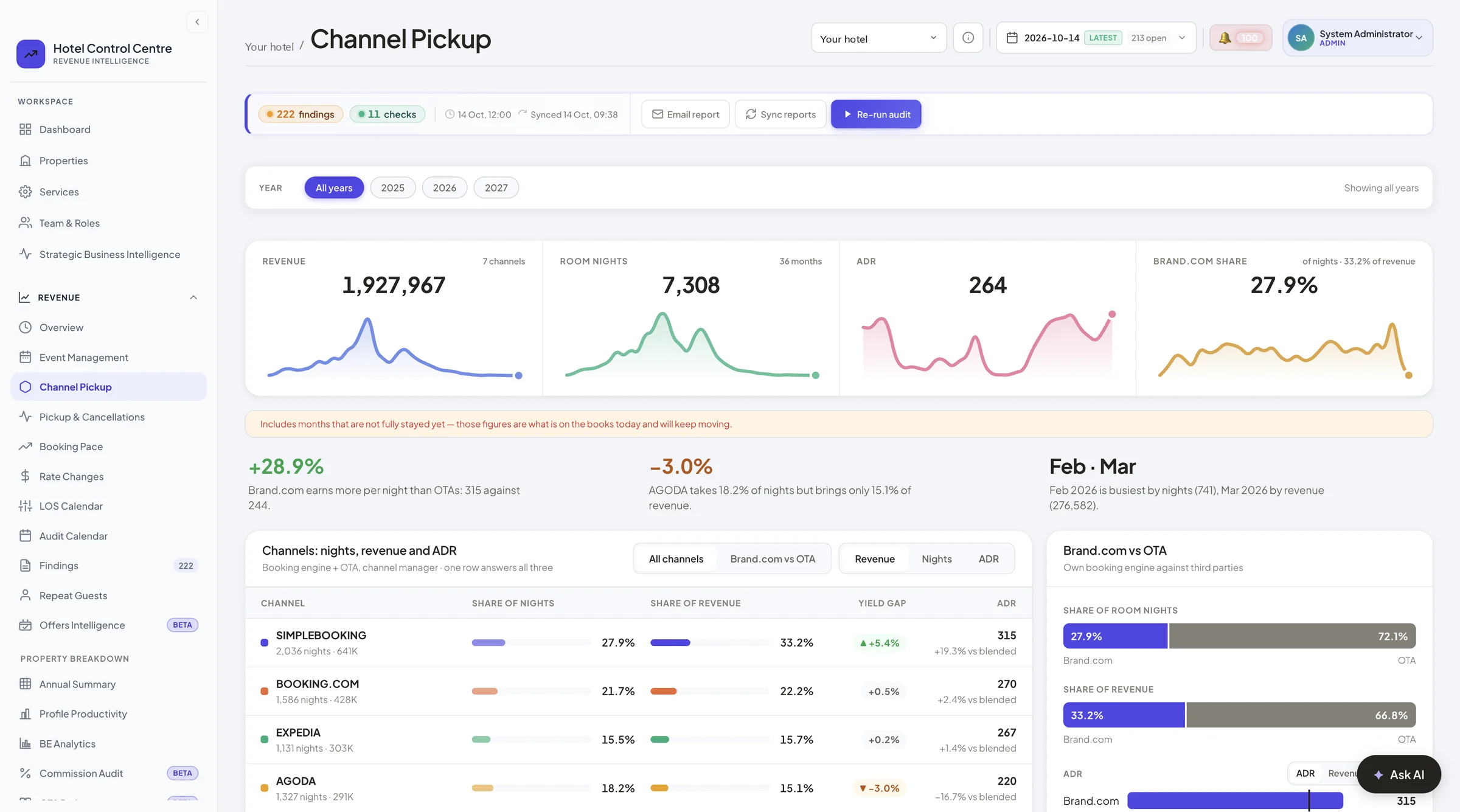Open System Administrator user menu

tap(1358, 38)
